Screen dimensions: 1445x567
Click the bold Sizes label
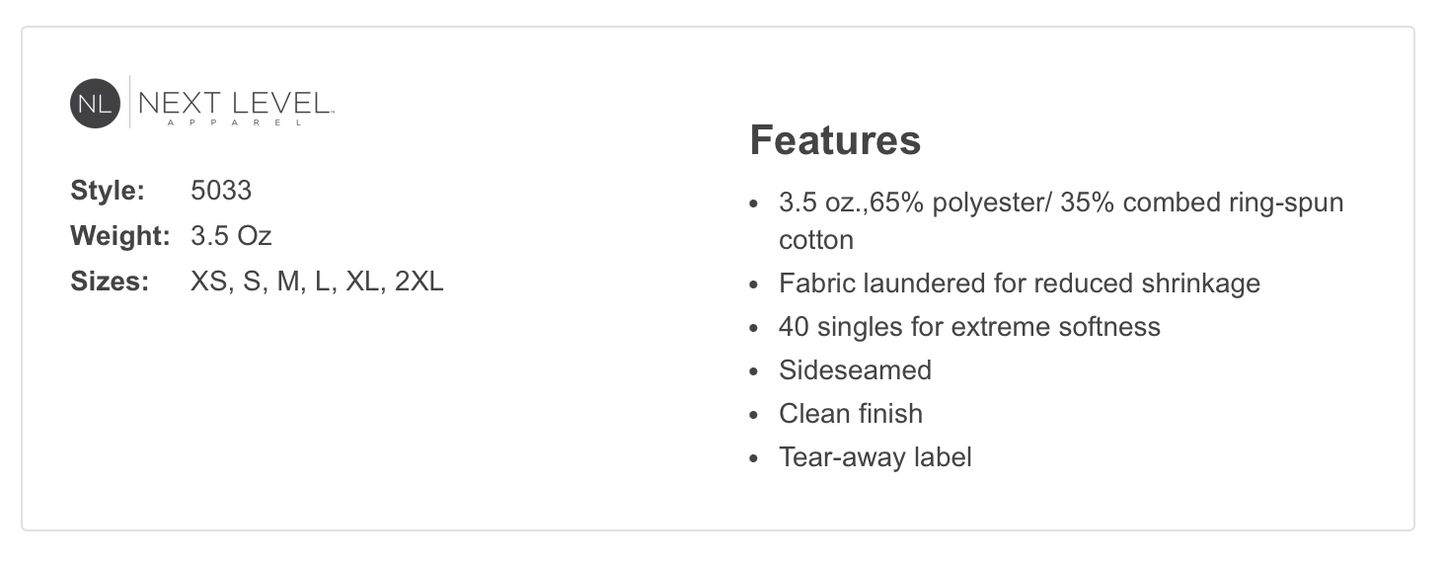(x=110, y=281)
